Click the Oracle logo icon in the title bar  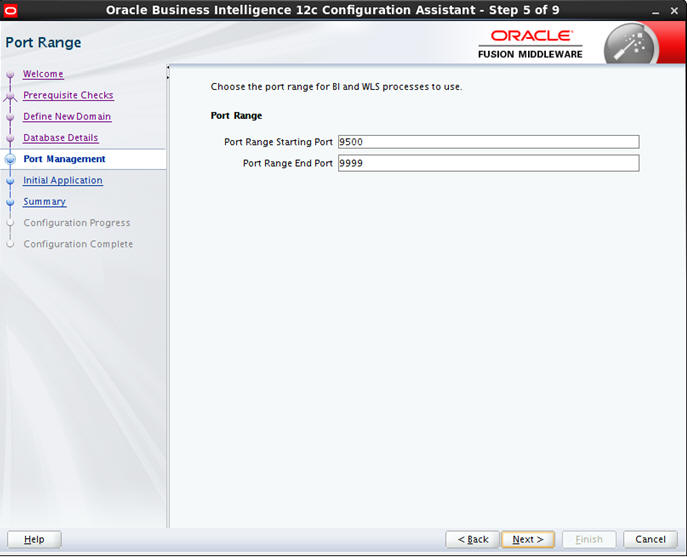[x=10, y=11]
